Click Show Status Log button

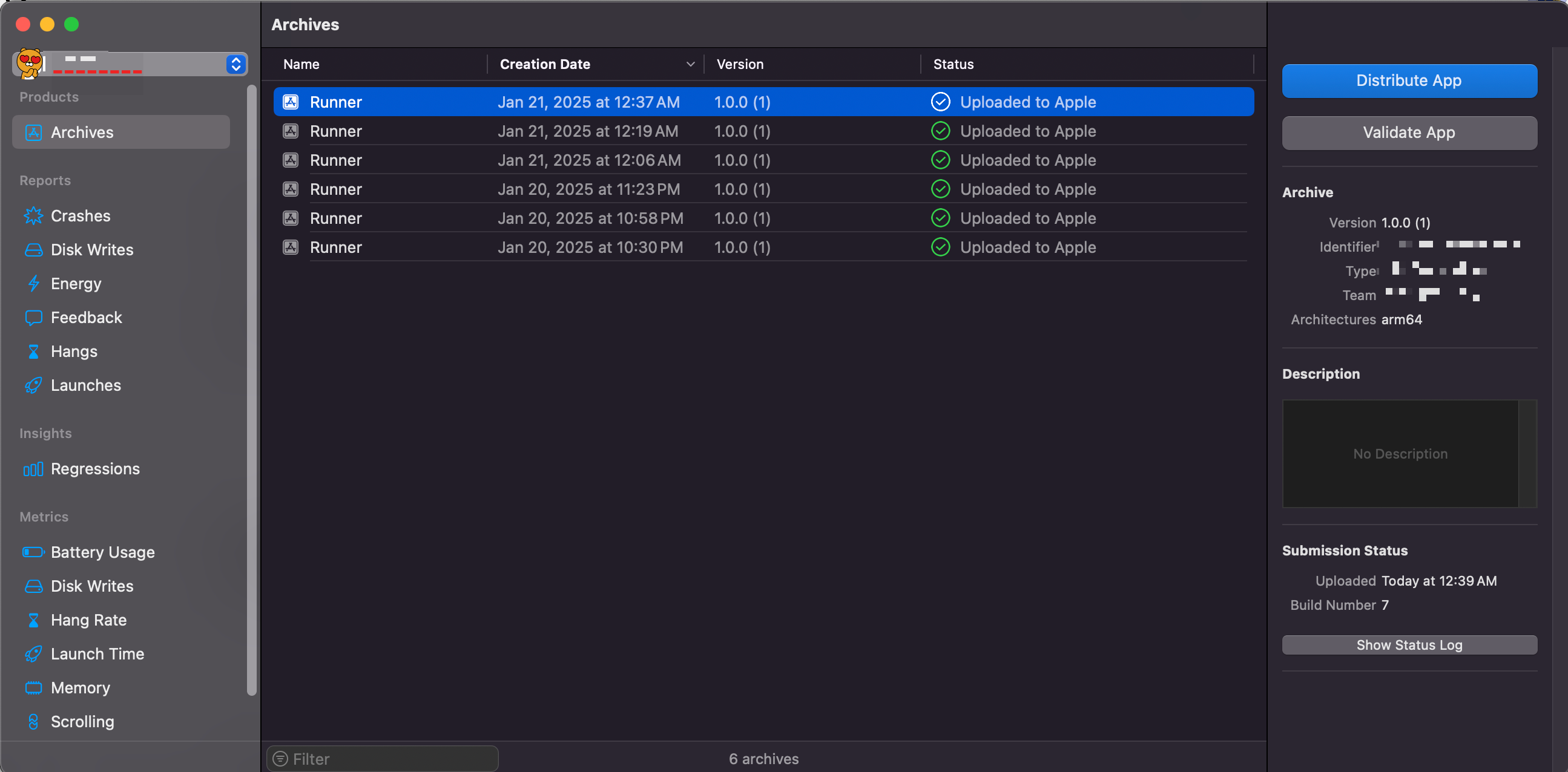click(x=1409, y=645)
